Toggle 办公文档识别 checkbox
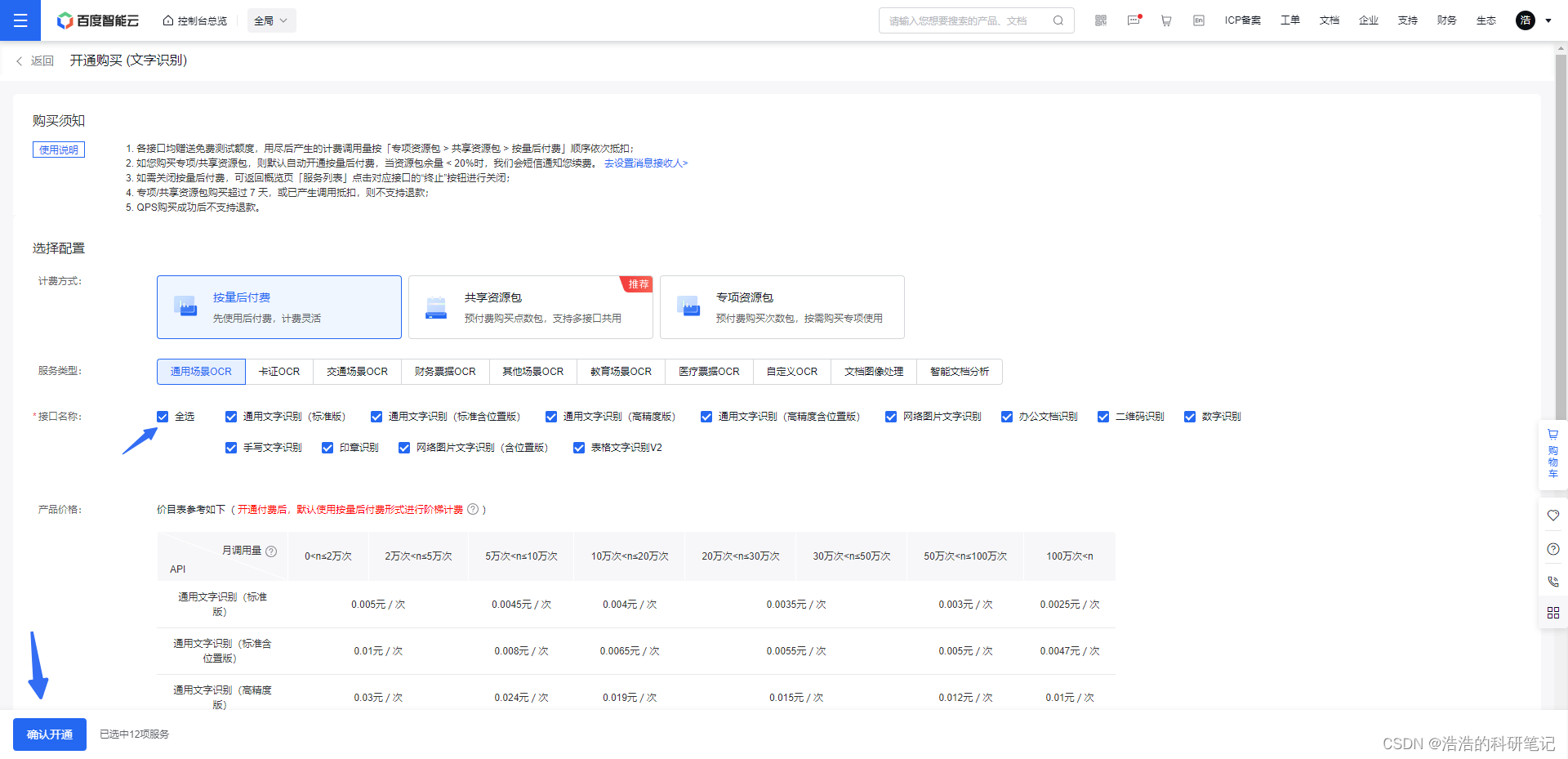This screenshot has width=1568, height=759. (1007, 417)
